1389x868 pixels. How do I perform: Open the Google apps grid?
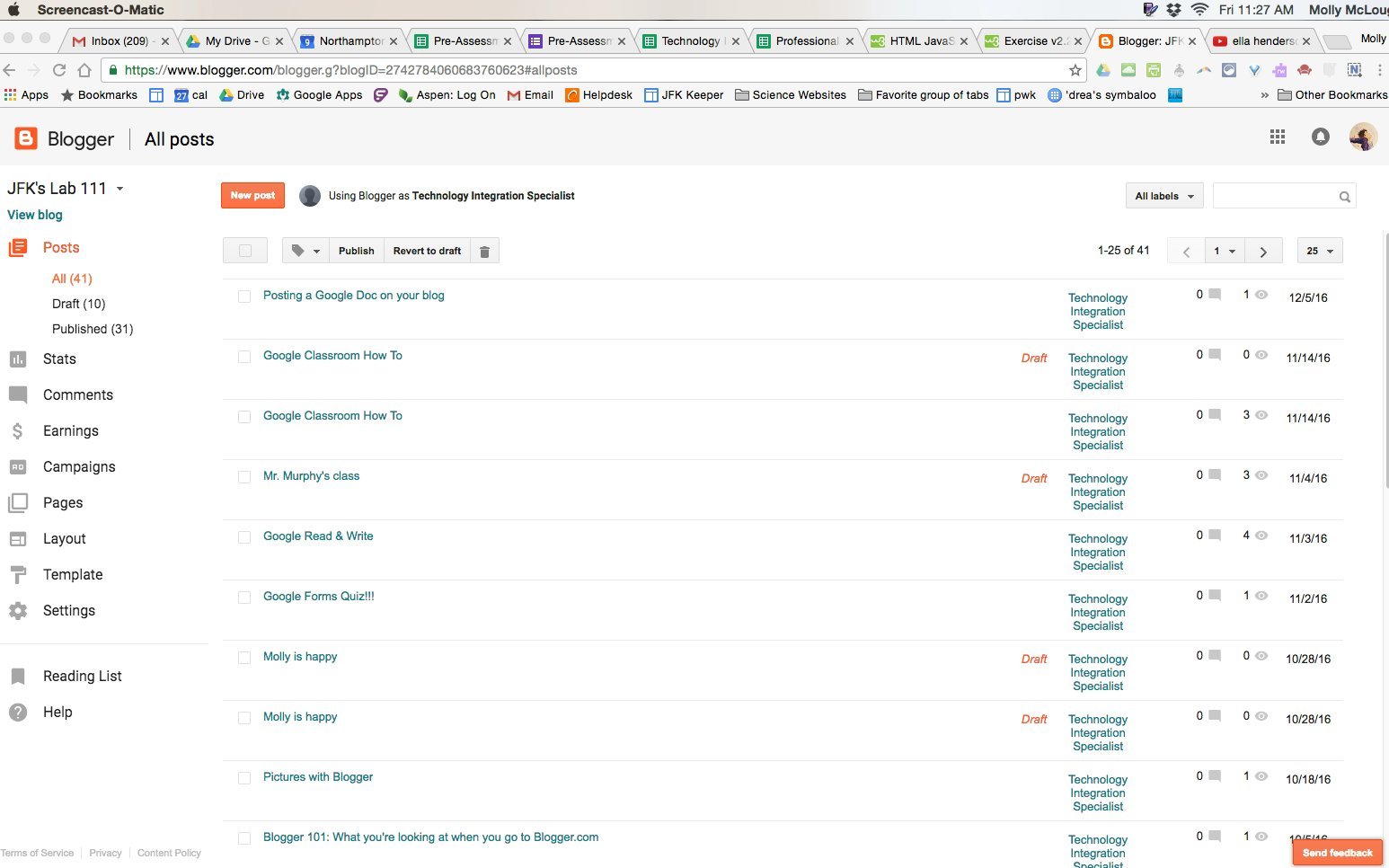(x=1277, y=137)
